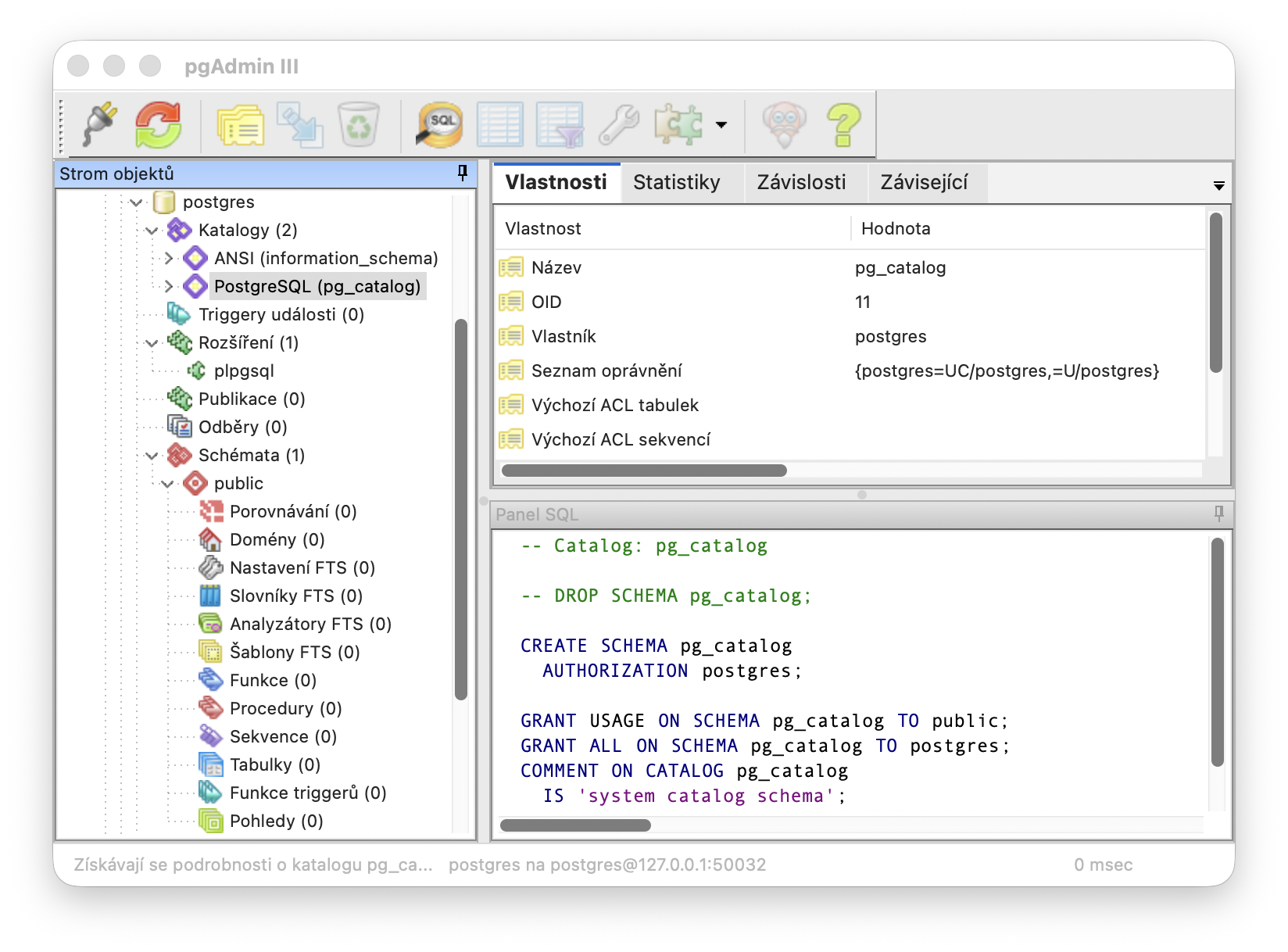Open object properties yellow sheet icon
Image resolution: width=1288 pixels, height=952 pixels.
[x=240, y=124]
